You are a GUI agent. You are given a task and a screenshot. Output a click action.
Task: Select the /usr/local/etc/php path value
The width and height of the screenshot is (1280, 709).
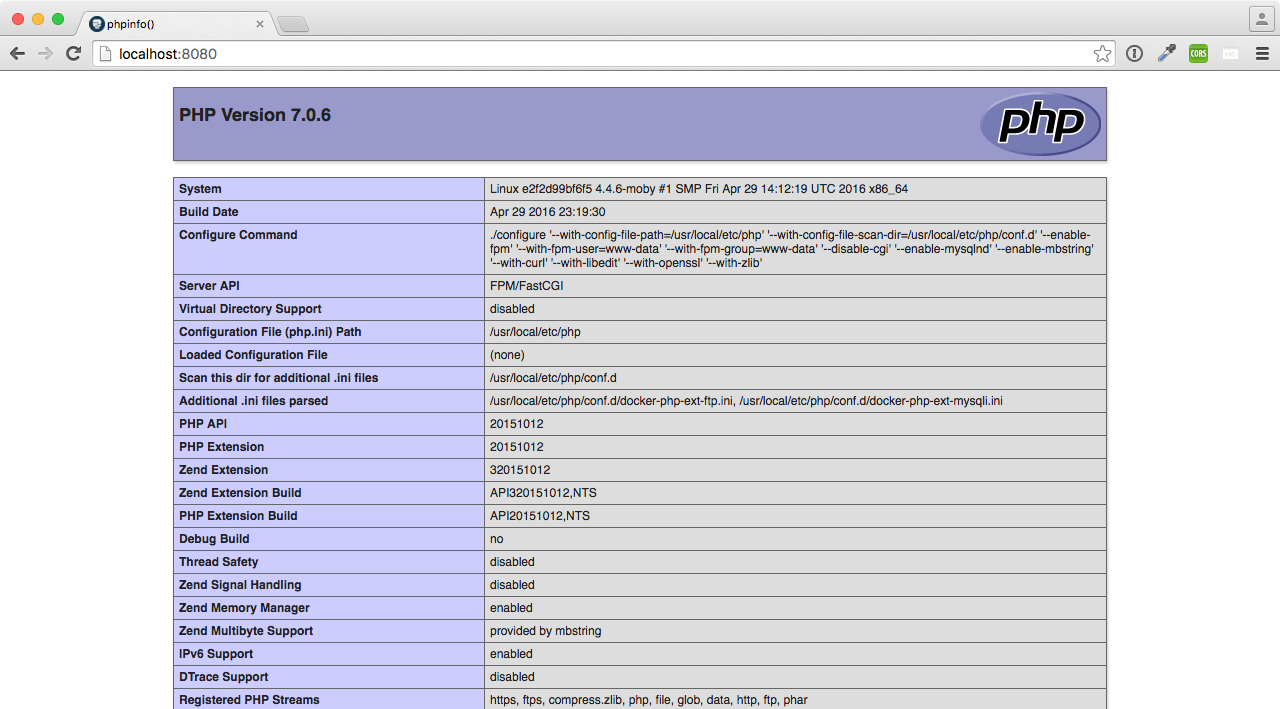(535, 332)
